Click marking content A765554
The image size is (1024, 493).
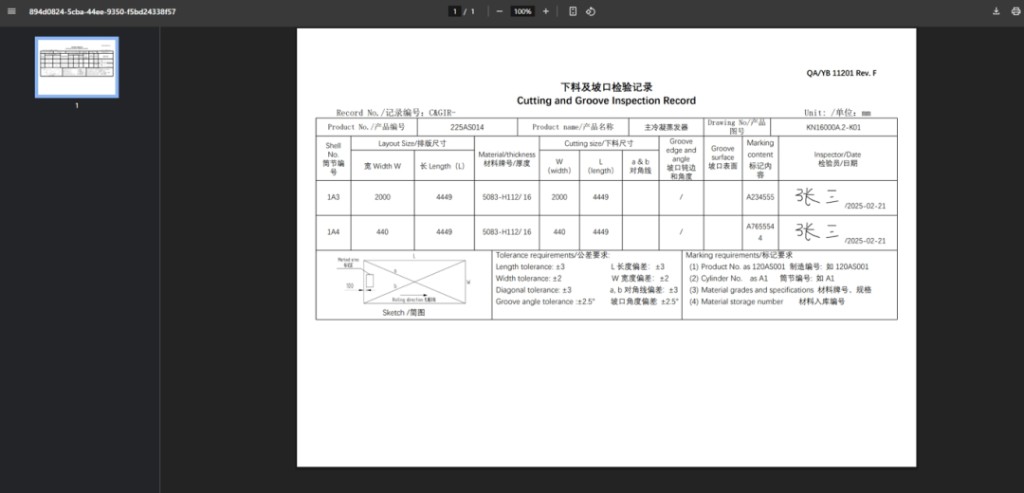760,232
